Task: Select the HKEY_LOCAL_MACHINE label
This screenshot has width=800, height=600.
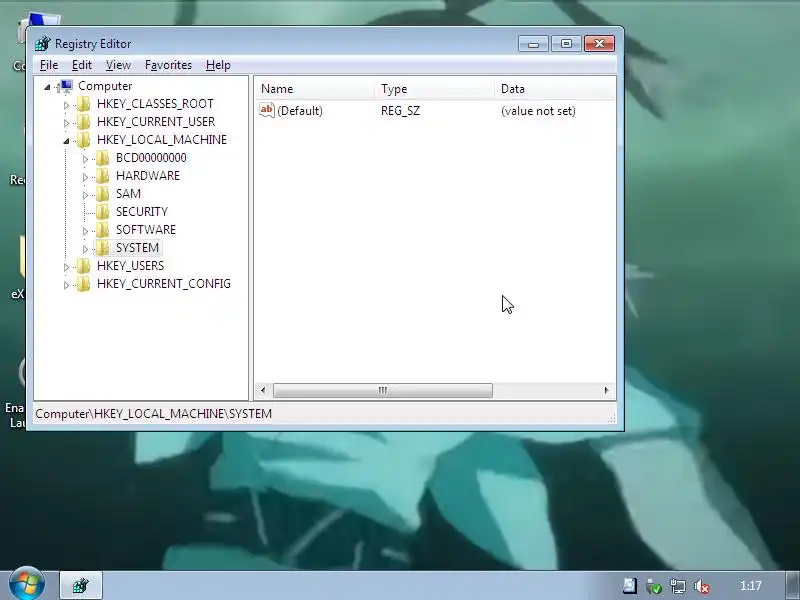Action: (162, 140)
